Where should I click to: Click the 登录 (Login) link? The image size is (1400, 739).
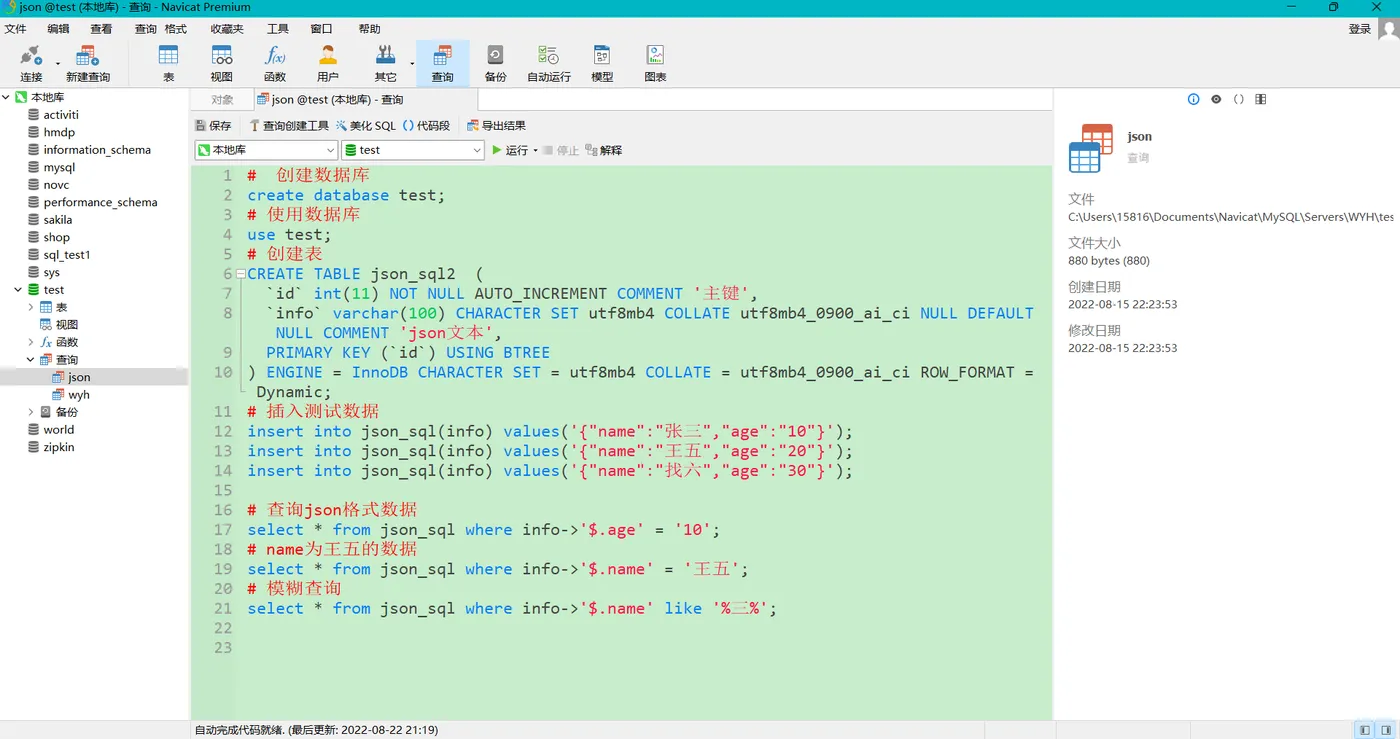(1360, 29)
